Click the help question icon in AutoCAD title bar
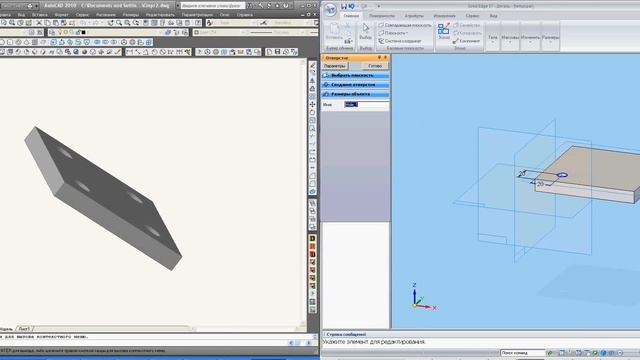The image size is (640, 360). point(286,6)
